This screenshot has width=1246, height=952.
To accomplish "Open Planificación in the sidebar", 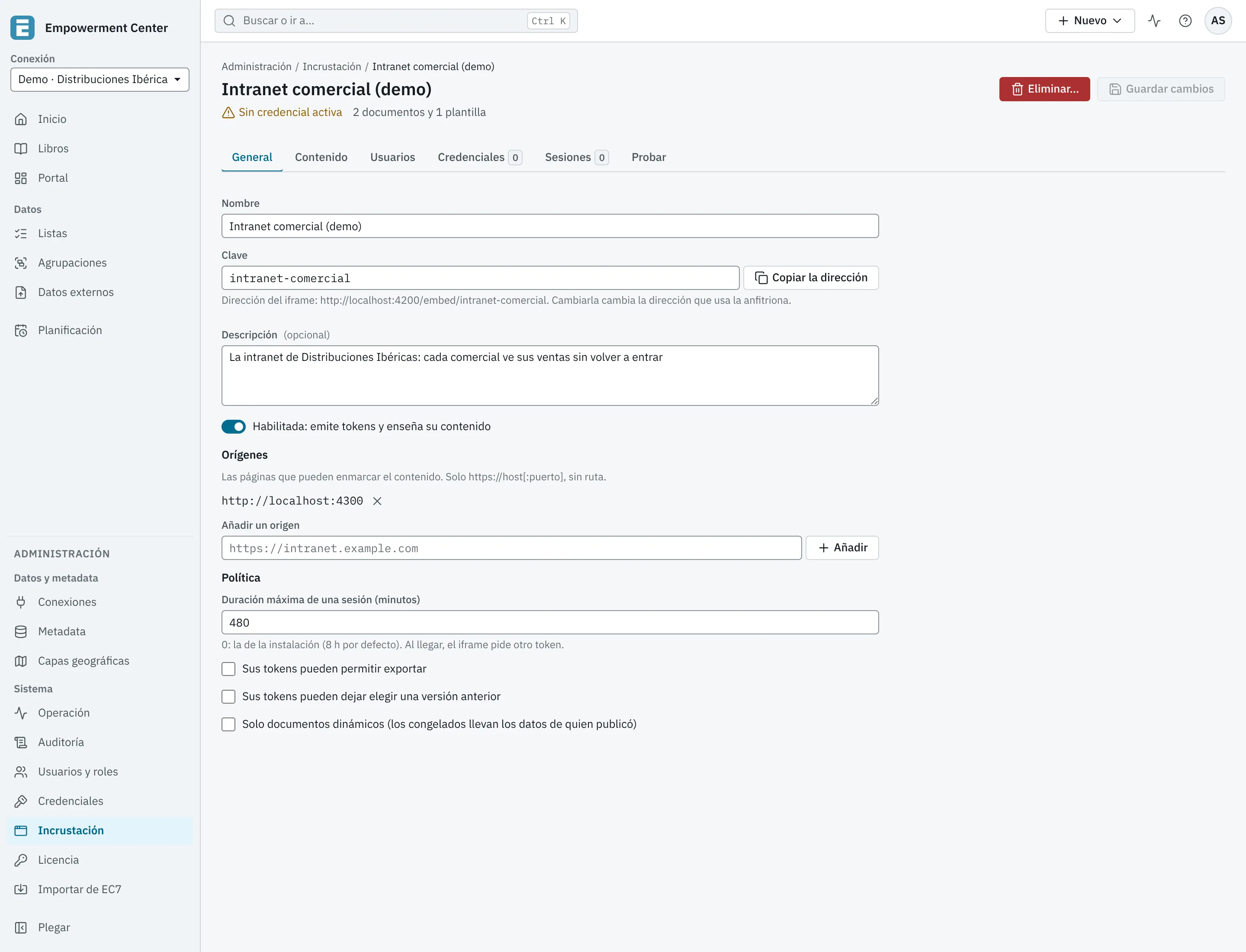I will 100,330.
